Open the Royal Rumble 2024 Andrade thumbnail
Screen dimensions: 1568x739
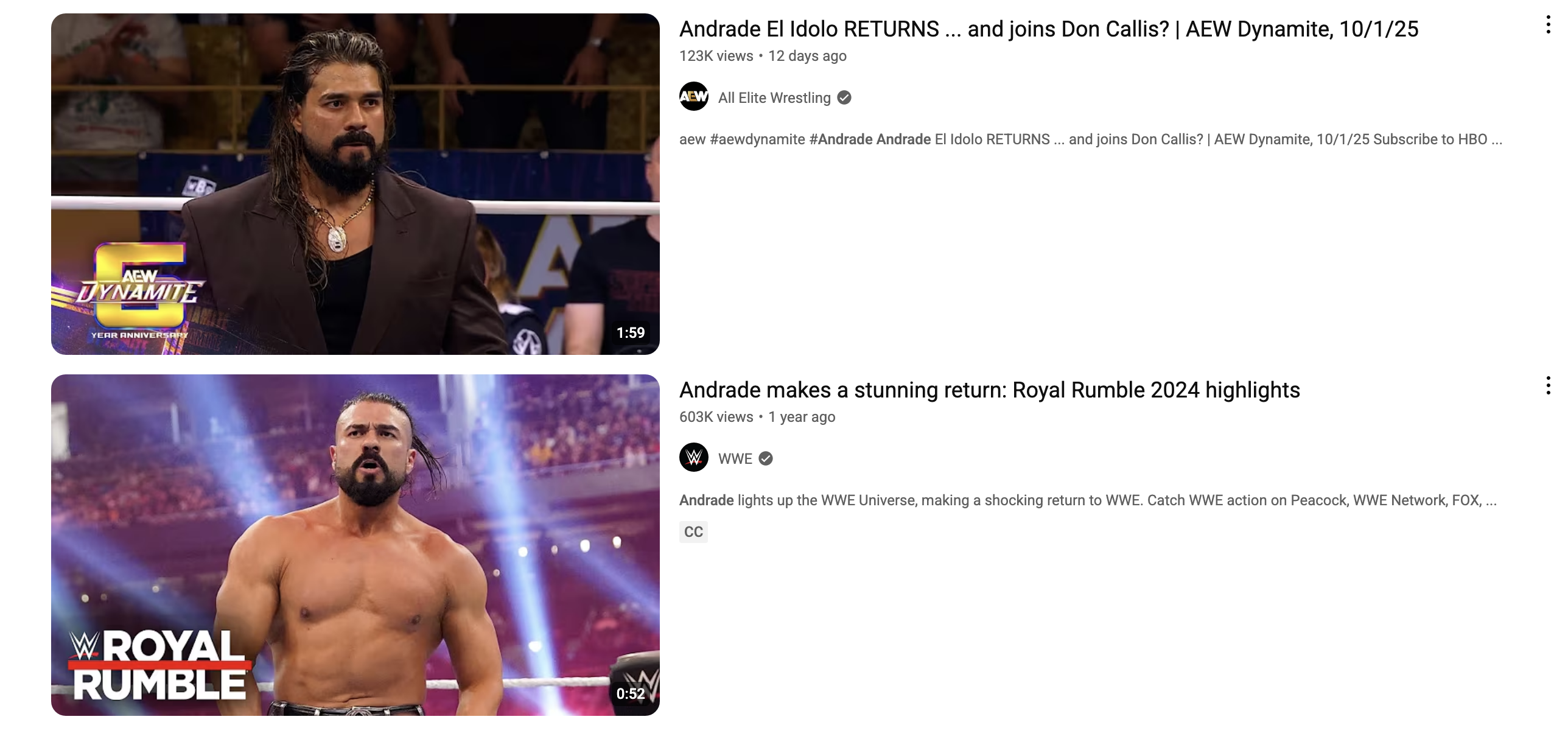355,545
